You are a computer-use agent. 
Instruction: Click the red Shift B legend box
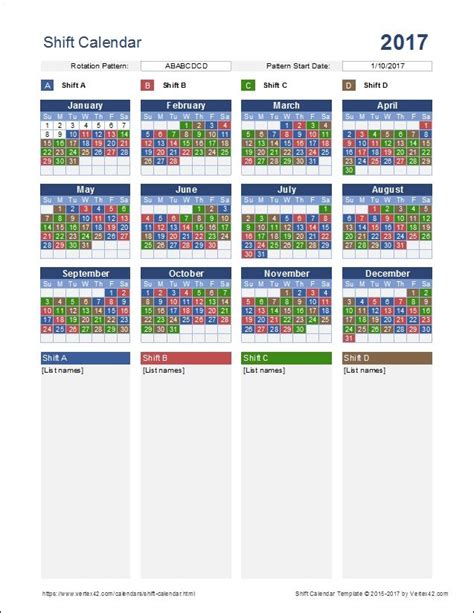tap(147, 85)
